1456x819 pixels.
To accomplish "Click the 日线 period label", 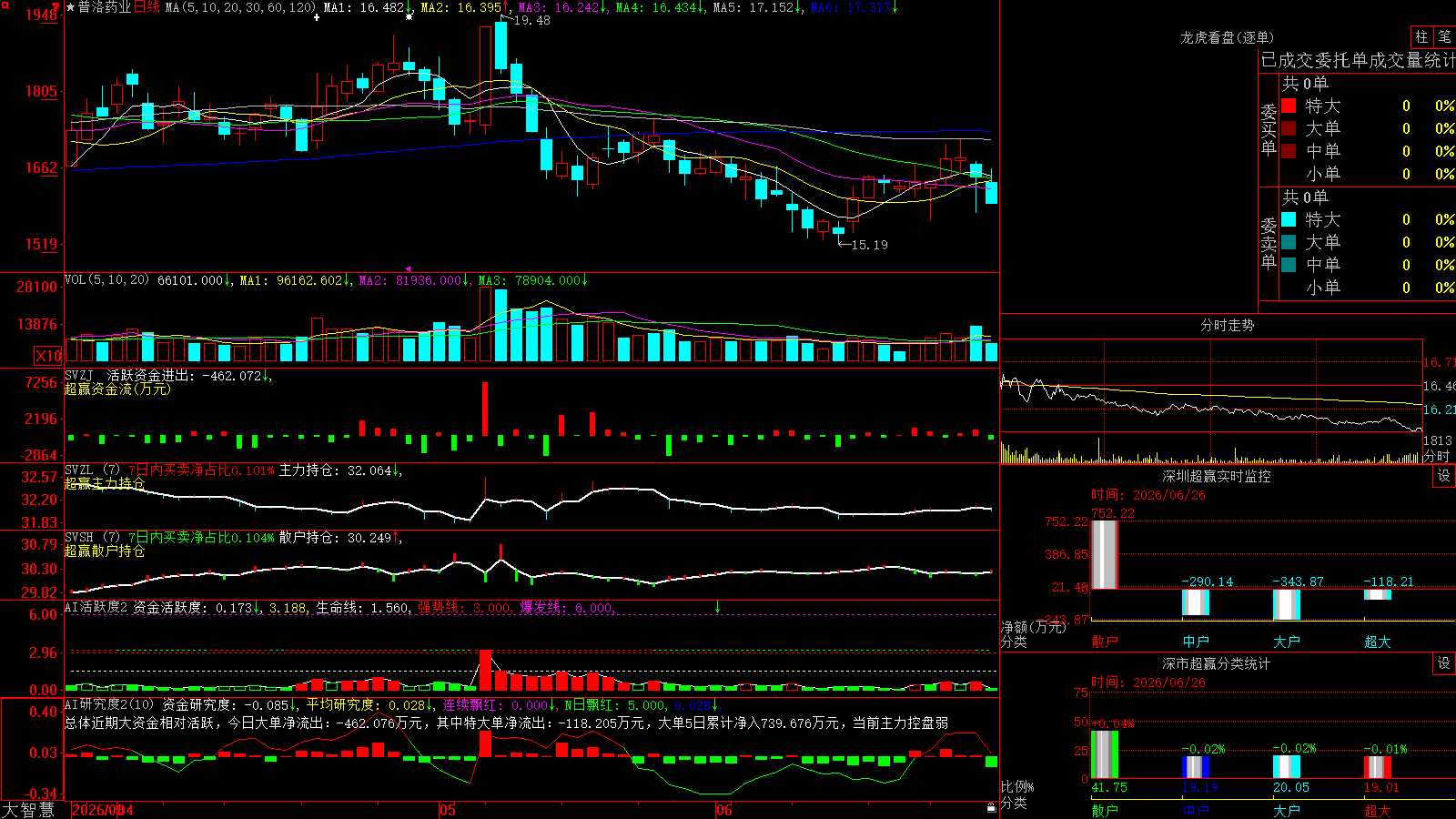I will pyautogui.click(x=147, y=7).
